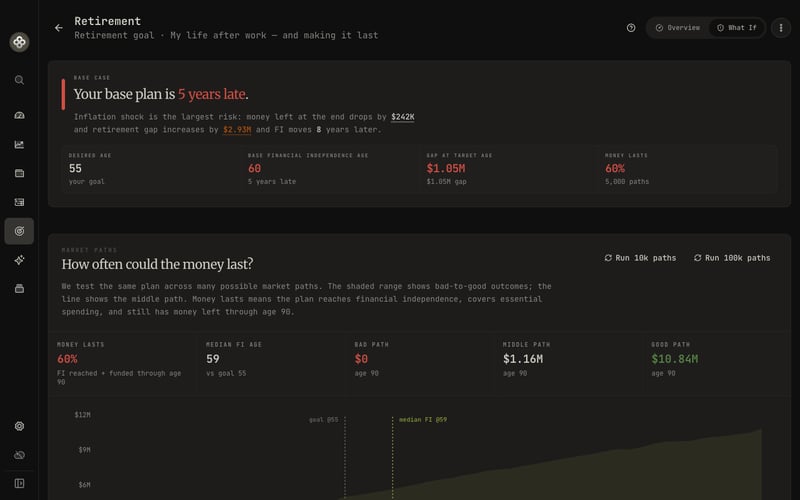800x500 pixels.
Task: Open the transactions list sidebar icon
Action: click(19, 202)
